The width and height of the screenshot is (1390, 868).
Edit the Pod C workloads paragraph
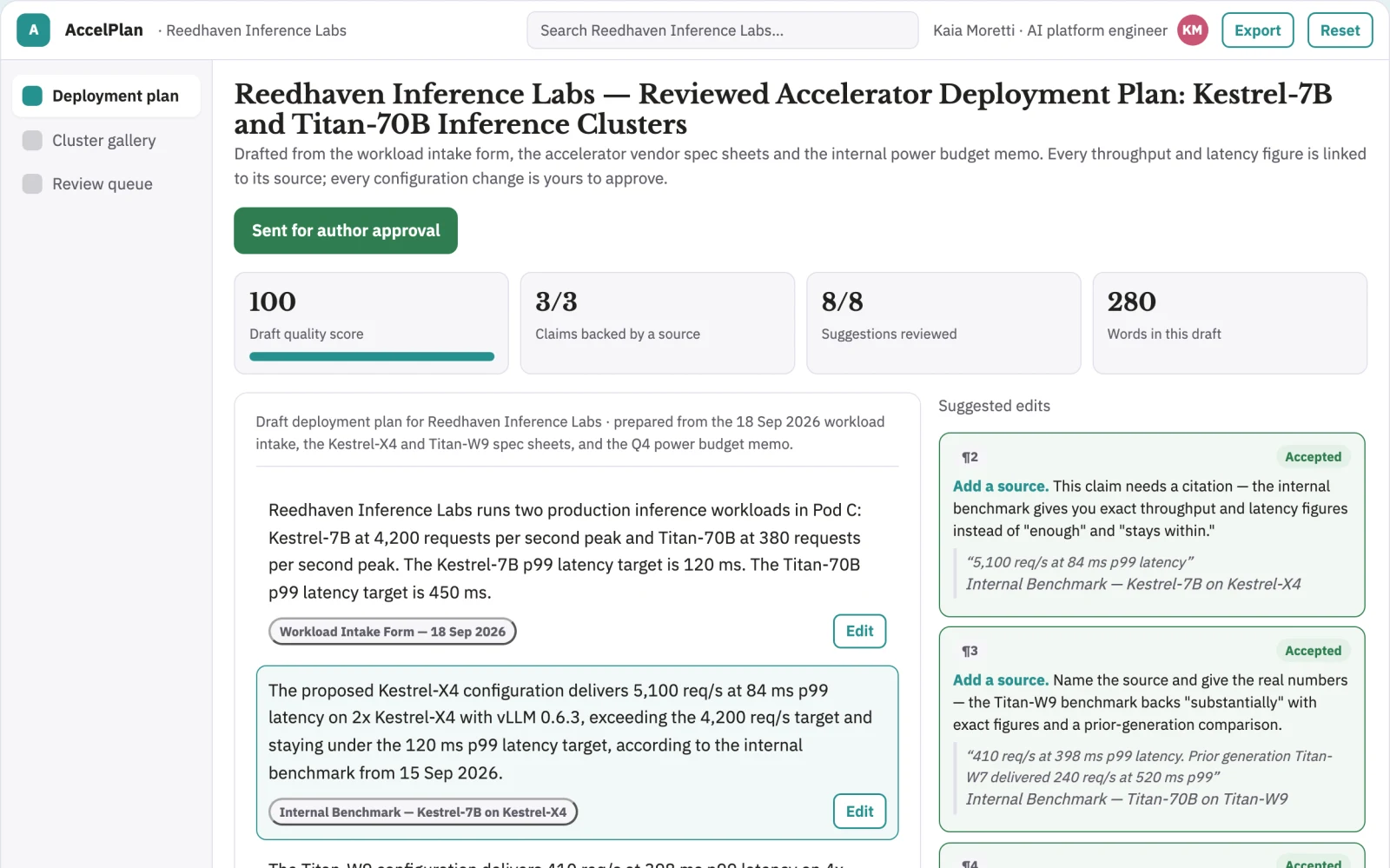(x=859, y=631)
